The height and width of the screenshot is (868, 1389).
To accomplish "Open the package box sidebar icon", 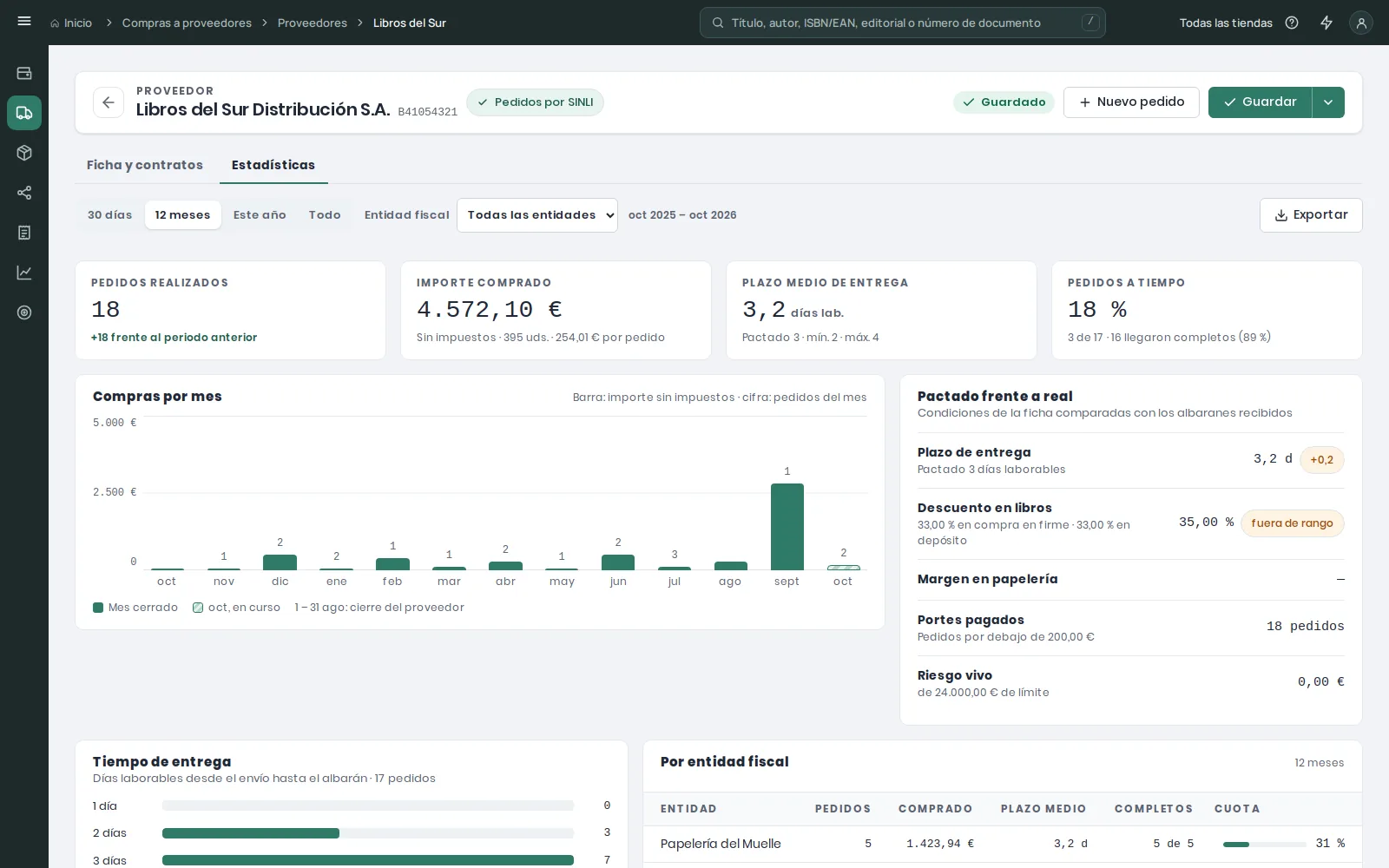I will (24, 153).
